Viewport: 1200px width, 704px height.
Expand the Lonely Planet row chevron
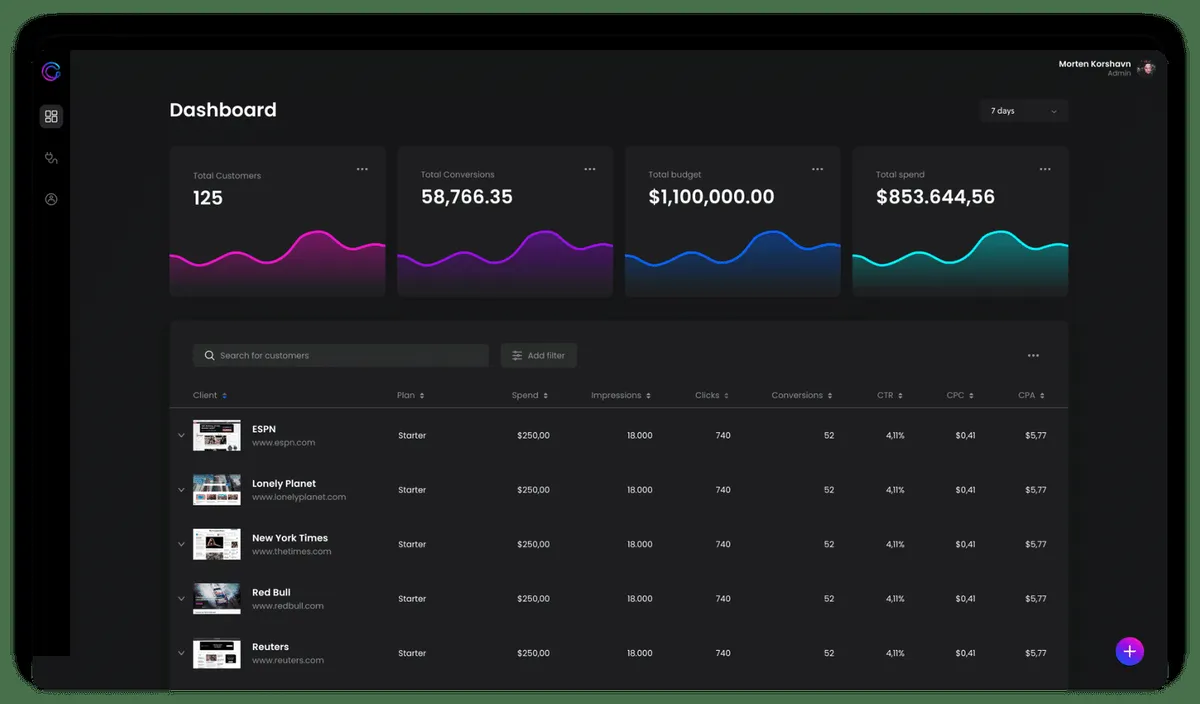coord(181,490)
